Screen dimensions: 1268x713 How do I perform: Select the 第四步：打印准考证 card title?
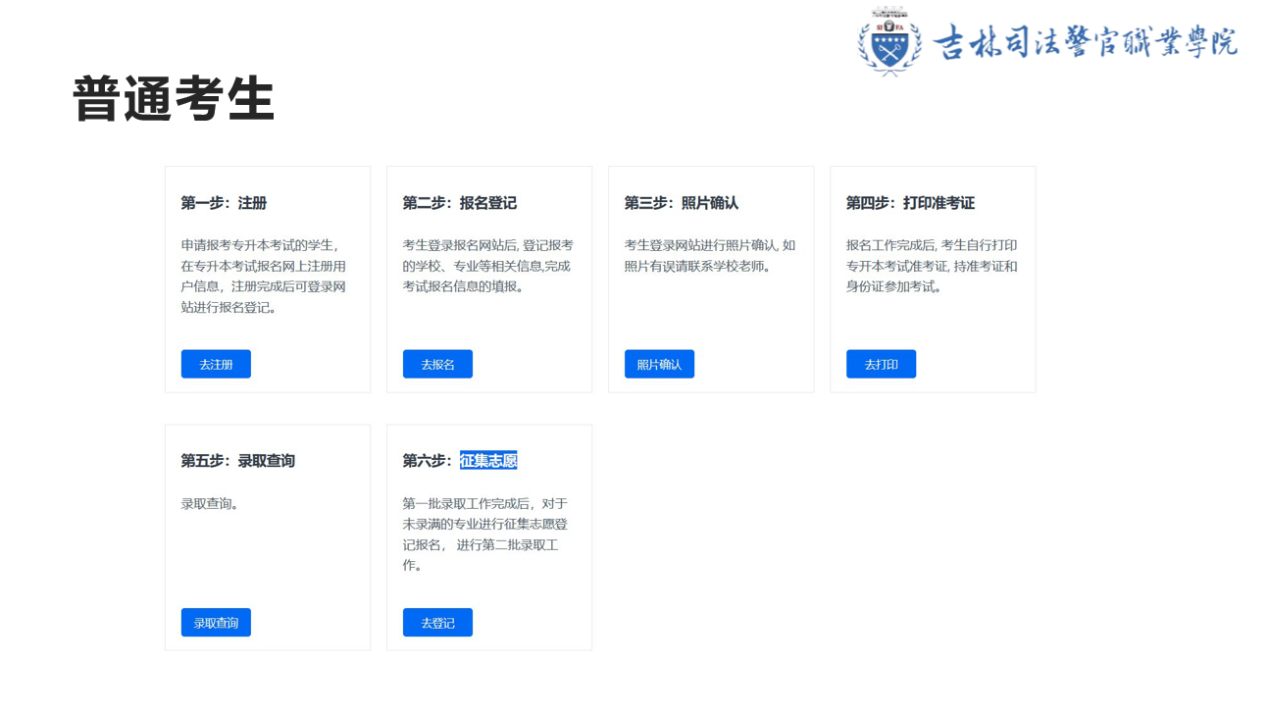910,203
